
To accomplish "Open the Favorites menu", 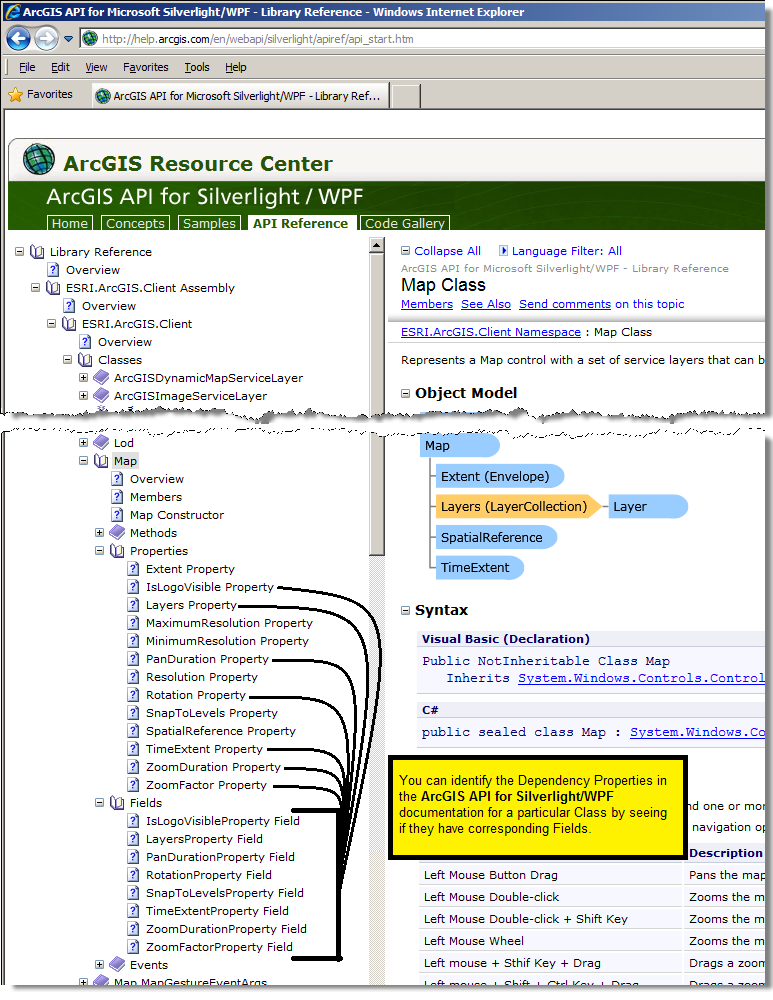I will (145, 67).
